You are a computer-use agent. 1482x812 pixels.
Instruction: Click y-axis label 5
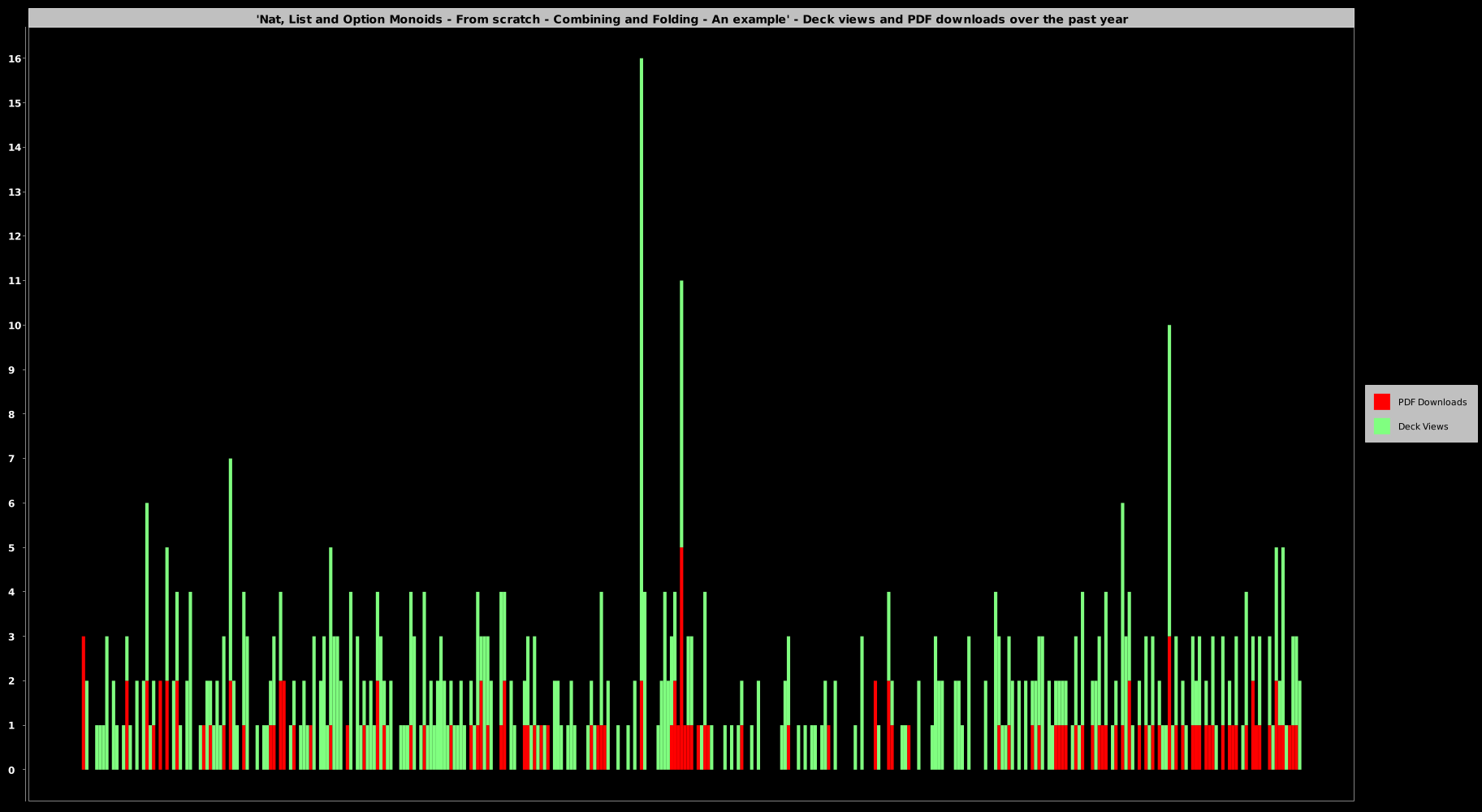click(x=11, y=548)
